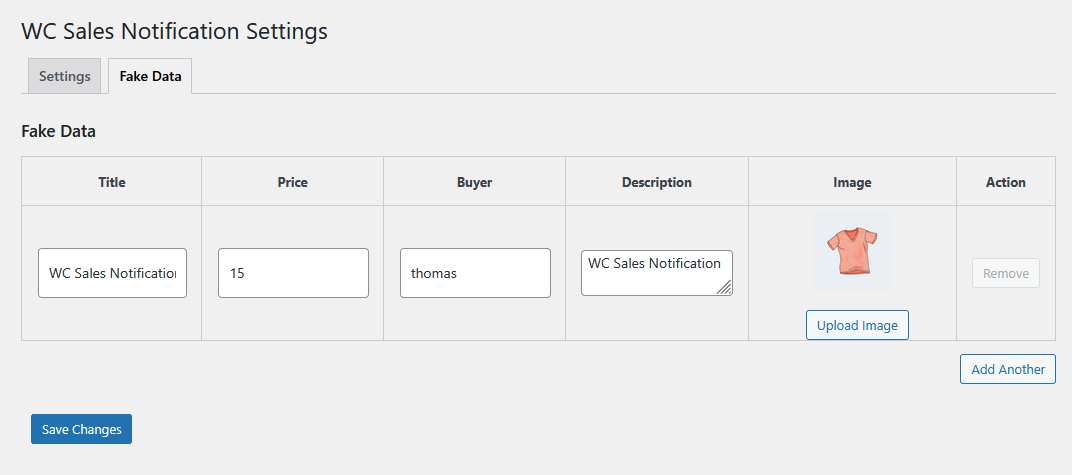Click the Fake Data section heading
The width and height of the screenshot is (1072, 475).
click(x=58, y=131)
